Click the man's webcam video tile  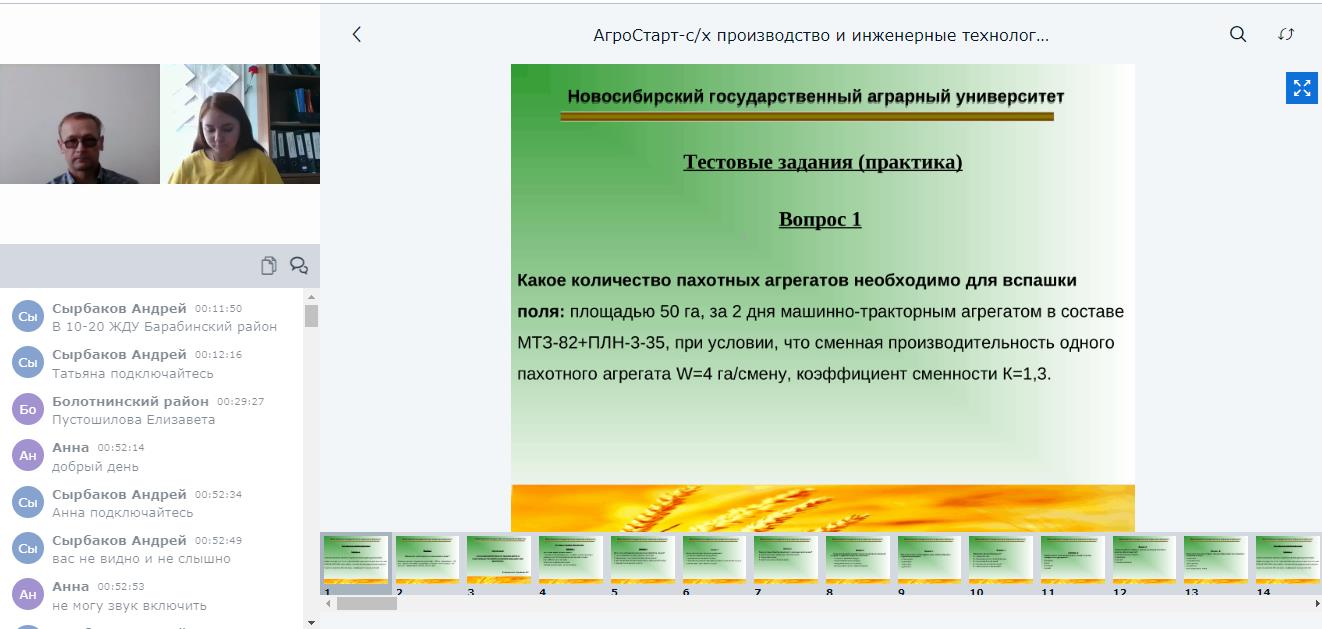pyautogui.click(x=80, y=124)
